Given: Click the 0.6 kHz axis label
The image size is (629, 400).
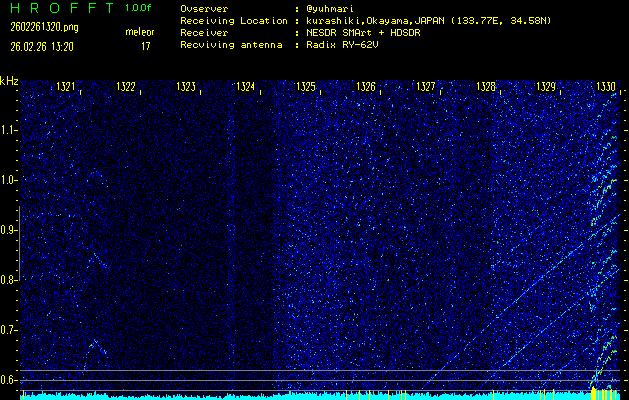Looking at the screenshot, I should [7, 380].
